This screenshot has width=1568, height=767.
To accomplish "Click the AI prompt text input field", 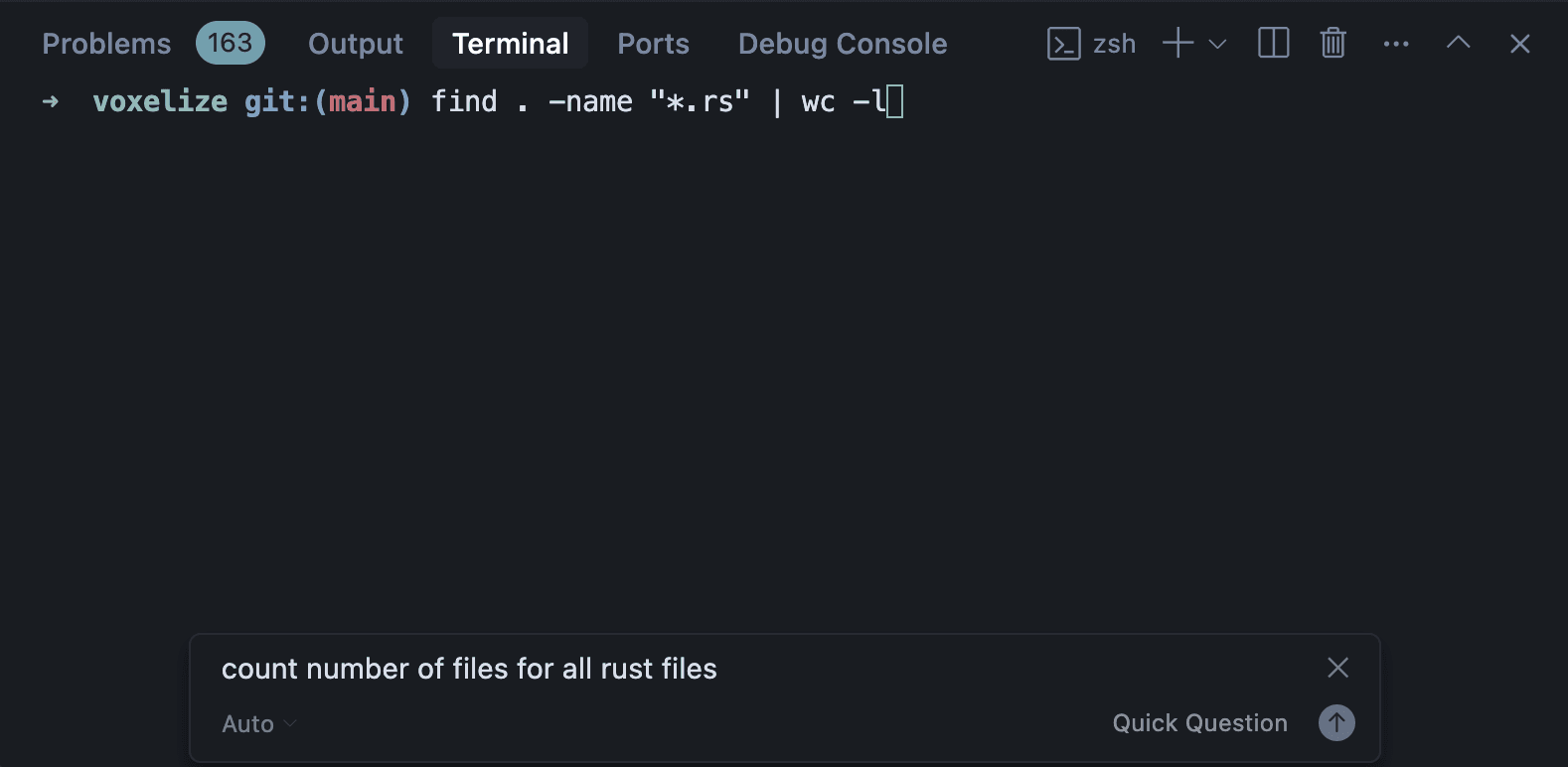I will pos(596,668).
